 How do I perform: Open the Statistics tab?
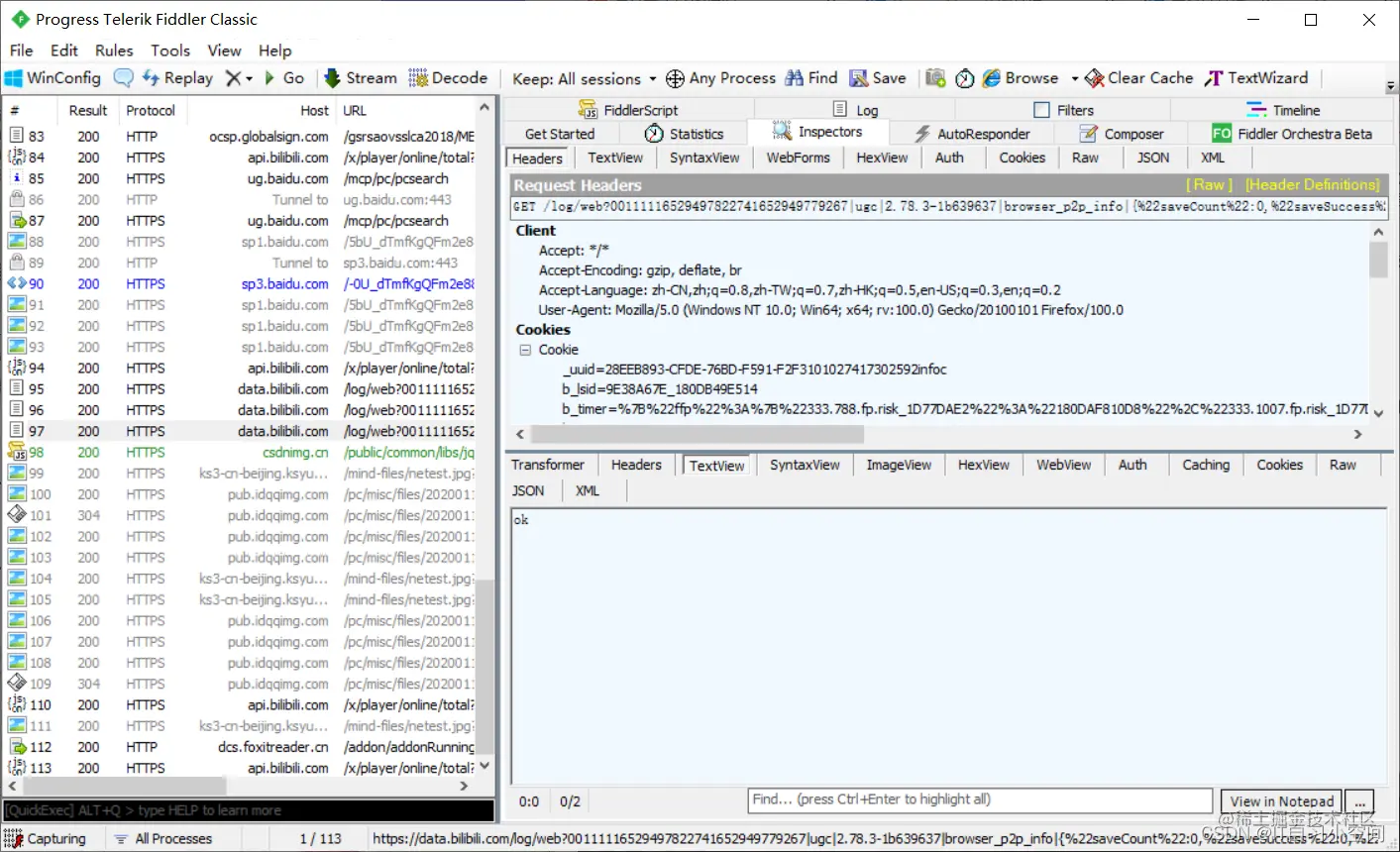click(x=685, y=134)
